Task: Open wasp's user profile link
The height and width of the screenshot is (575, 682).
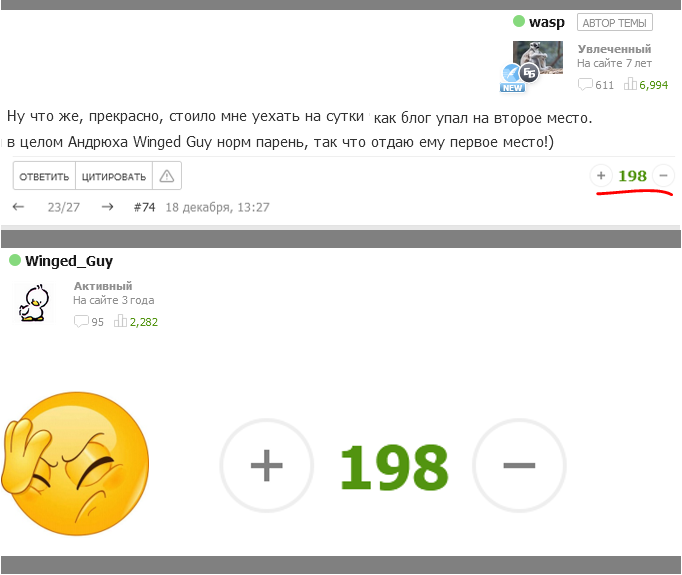Action: coord(546,22)
